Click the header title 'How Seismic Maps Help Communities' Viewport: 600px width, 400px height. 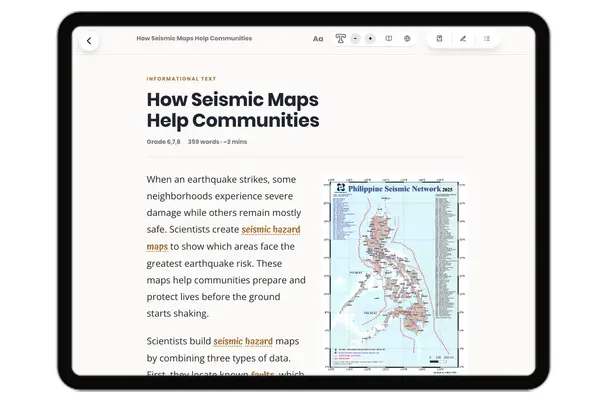tap(194, 38)
